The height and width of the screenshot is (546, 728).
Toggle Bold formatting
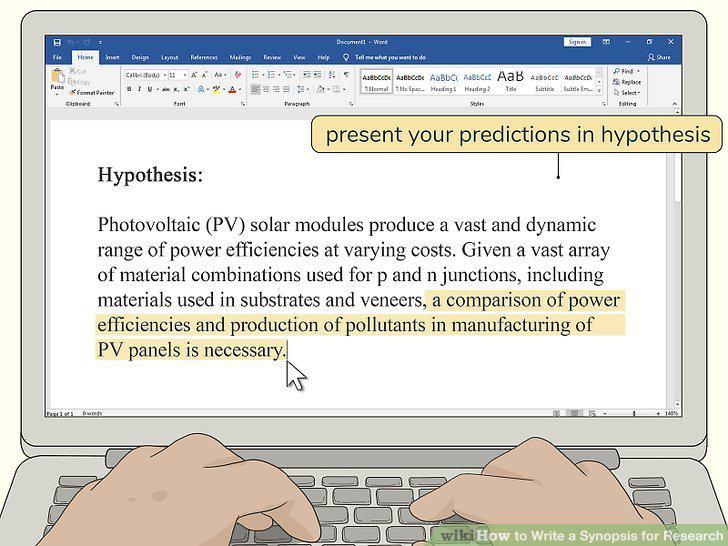(129, 89)
